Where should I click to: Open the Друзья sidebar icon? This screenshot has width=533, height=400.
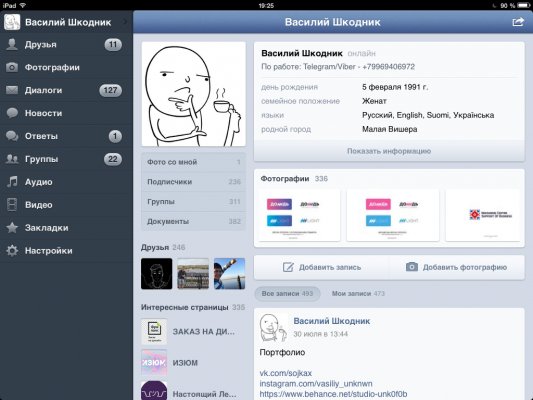pos(12,45)
